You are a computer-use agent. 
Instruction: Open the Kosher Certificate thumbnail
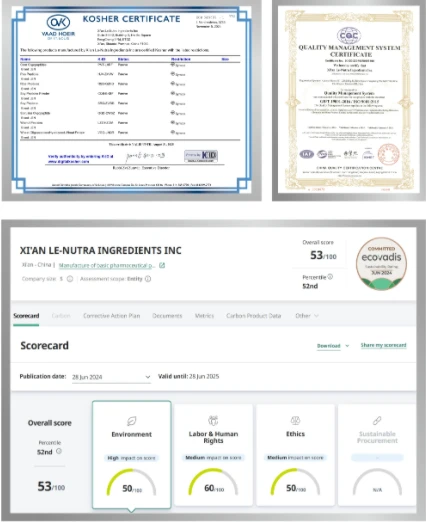tap(131, 100)
